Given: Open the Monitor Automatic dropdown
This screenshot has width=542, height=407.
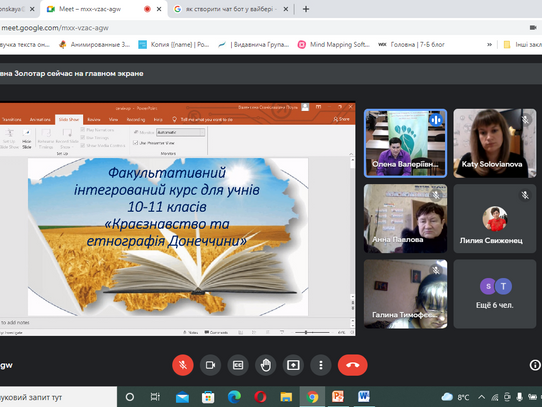Looking at the screenshot, I should 180,132.
